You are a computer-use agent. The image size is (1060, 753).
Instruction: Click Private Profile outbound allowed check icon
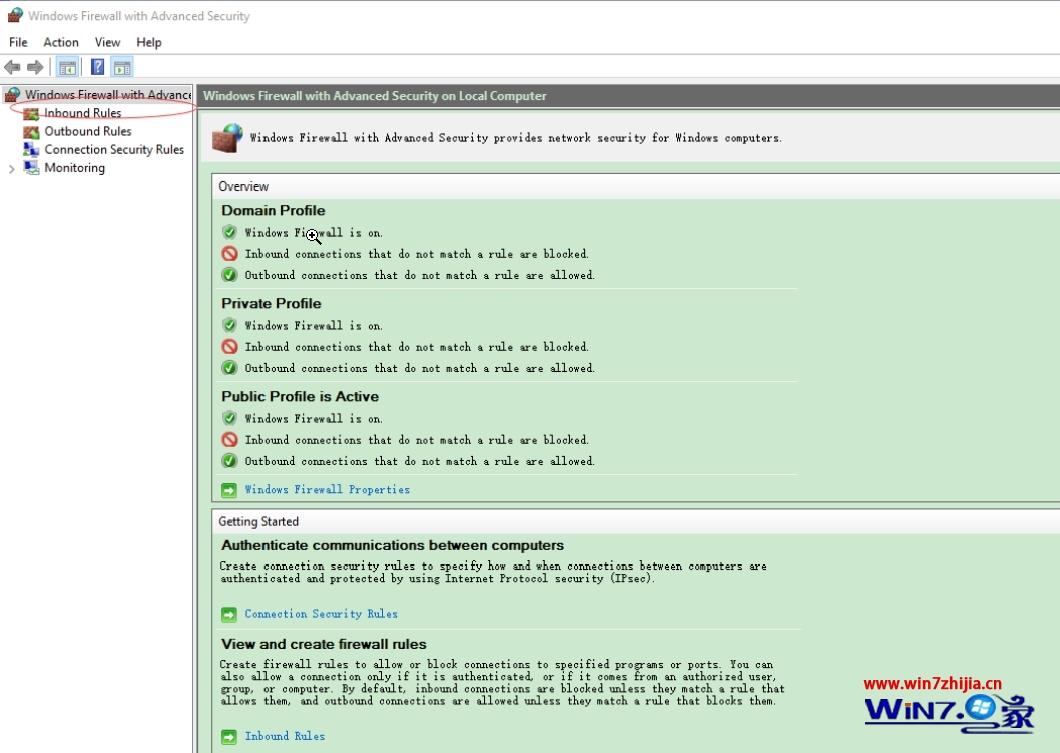(x=229, y=368)
